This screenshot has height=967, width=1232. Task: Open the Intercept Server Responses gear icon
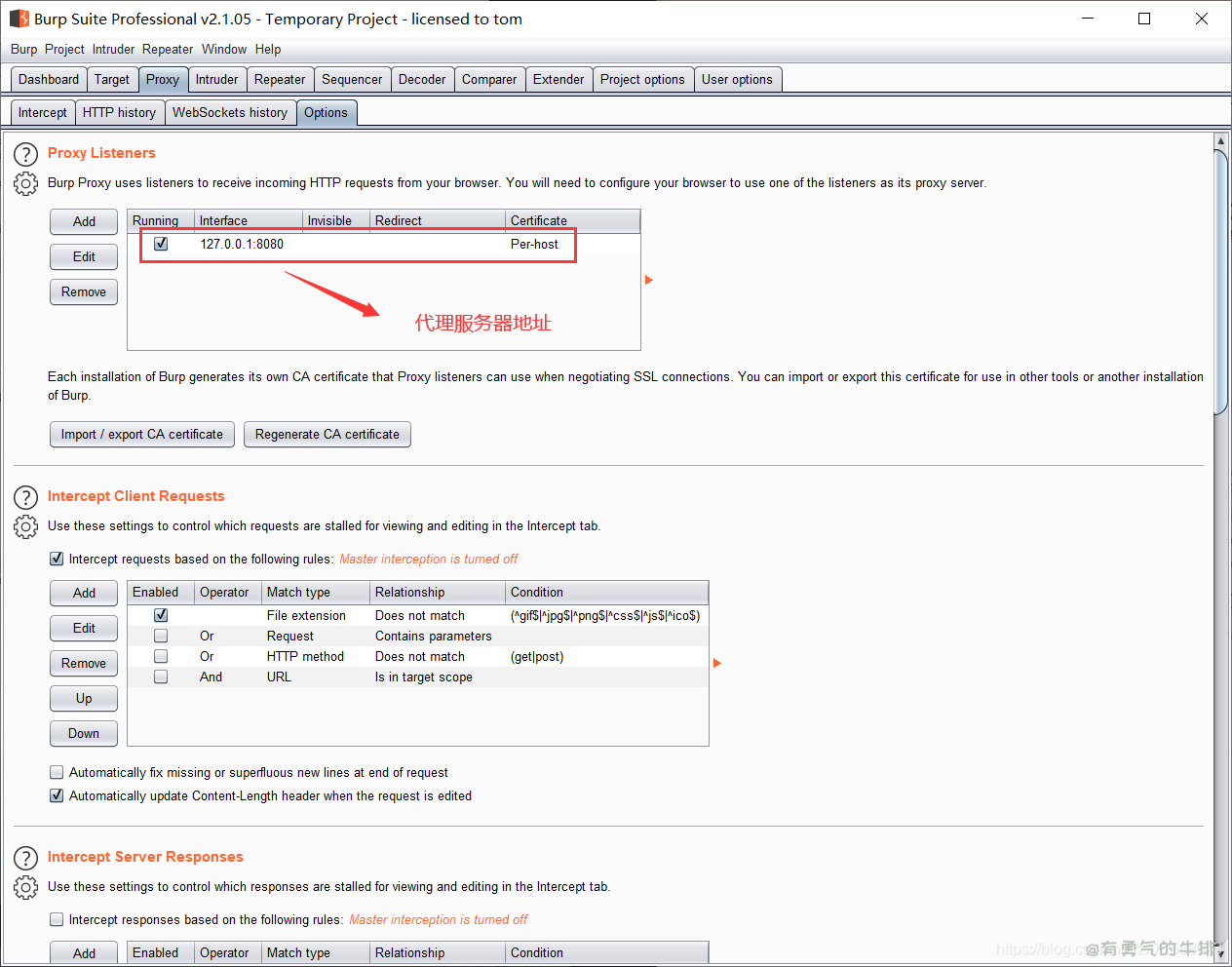point(25,887)
